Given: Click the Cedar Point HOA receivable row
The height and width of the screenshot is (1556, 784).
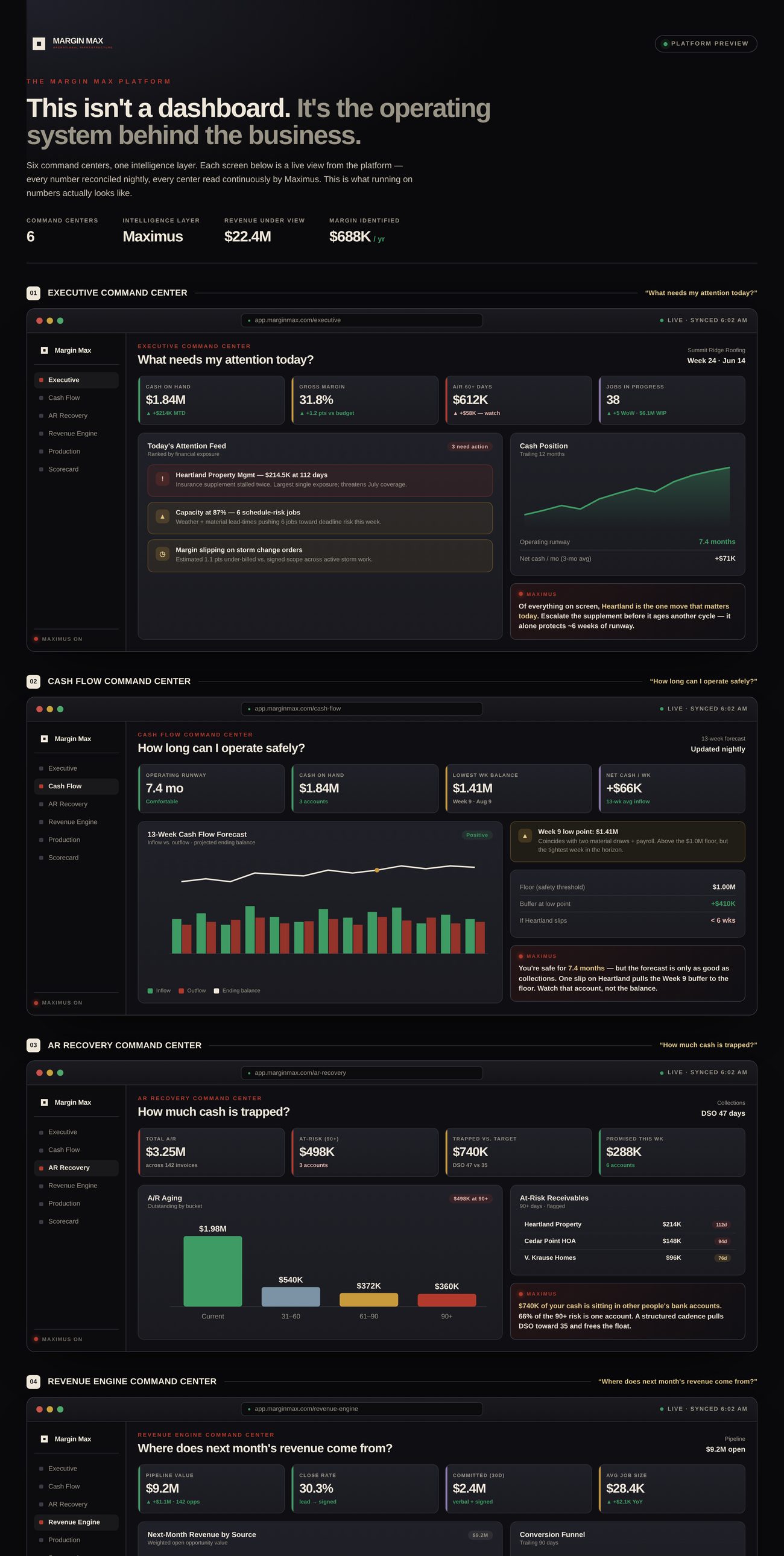Looking at the screenshot, I should [628, 1241].
